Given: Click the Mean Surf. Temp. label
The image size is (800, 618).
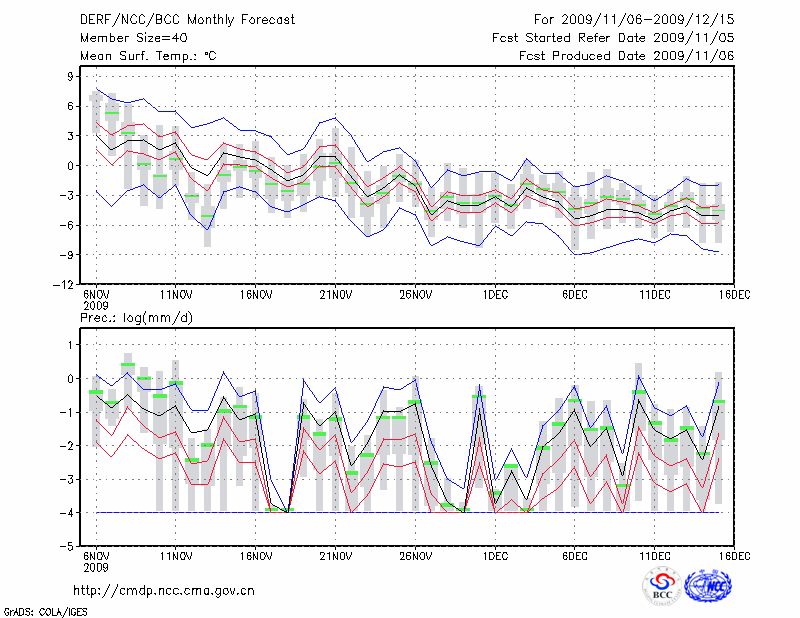Looking at the screenshot, I should pyautogui.click(x=147, y=56).
